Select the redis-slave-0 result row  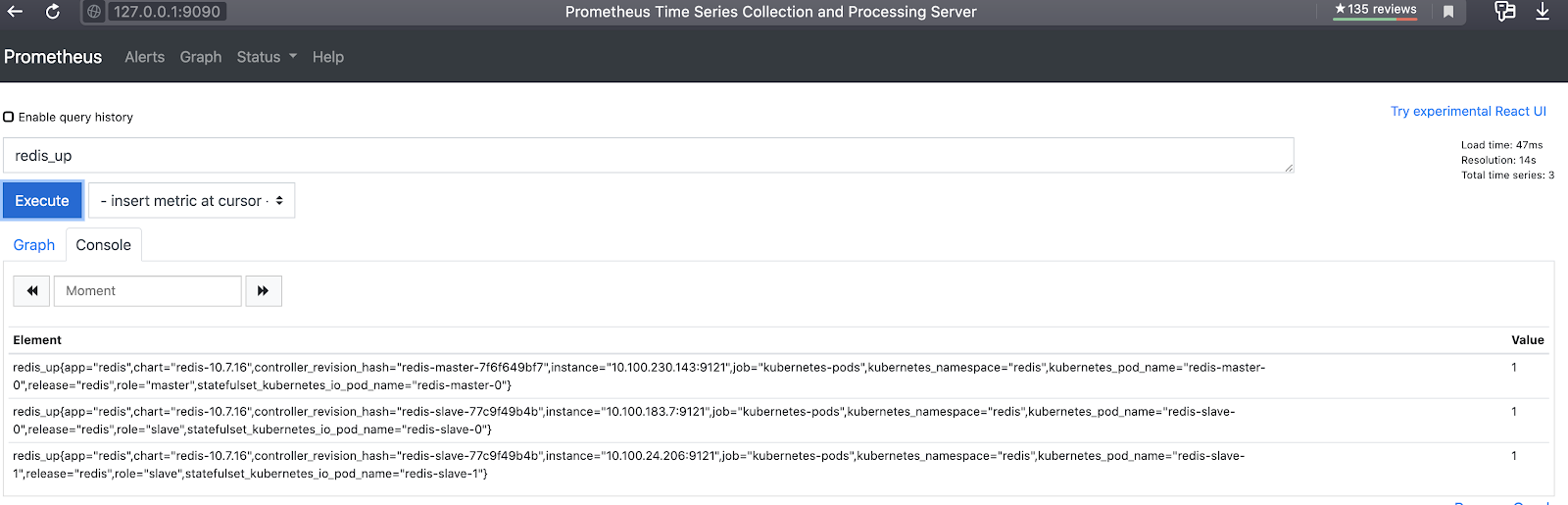[780, 421]
